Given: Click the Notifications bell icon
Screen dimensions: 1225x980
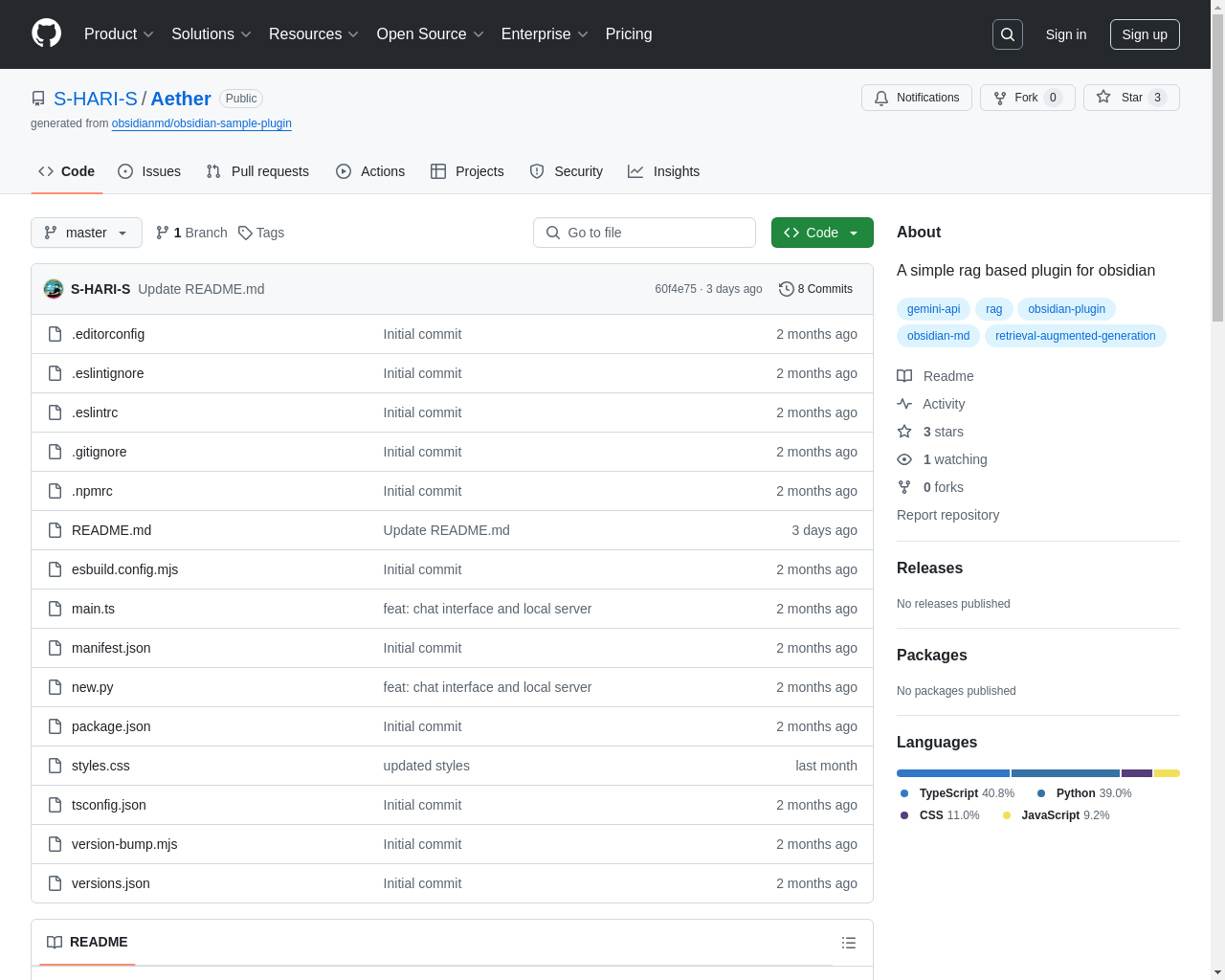Looking at the screenshot, I should click(881, 98).
